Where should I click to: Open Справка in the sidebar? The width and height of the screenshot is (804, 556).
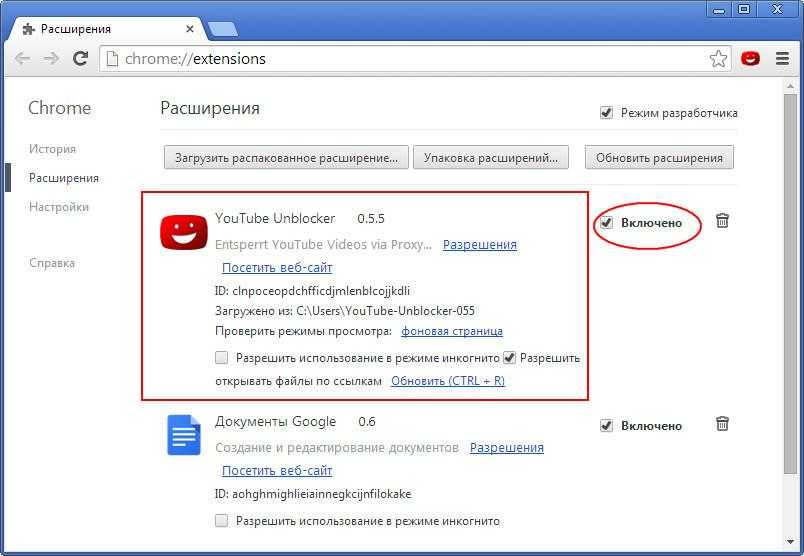pos(52,263)
